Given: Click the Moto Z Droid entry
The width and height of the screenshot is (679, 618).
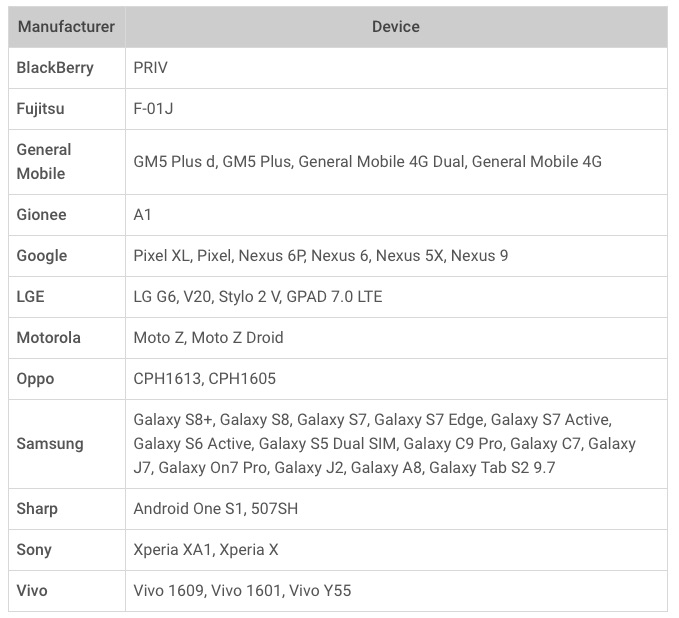Looking at the screenshot, I should point(237,338).
